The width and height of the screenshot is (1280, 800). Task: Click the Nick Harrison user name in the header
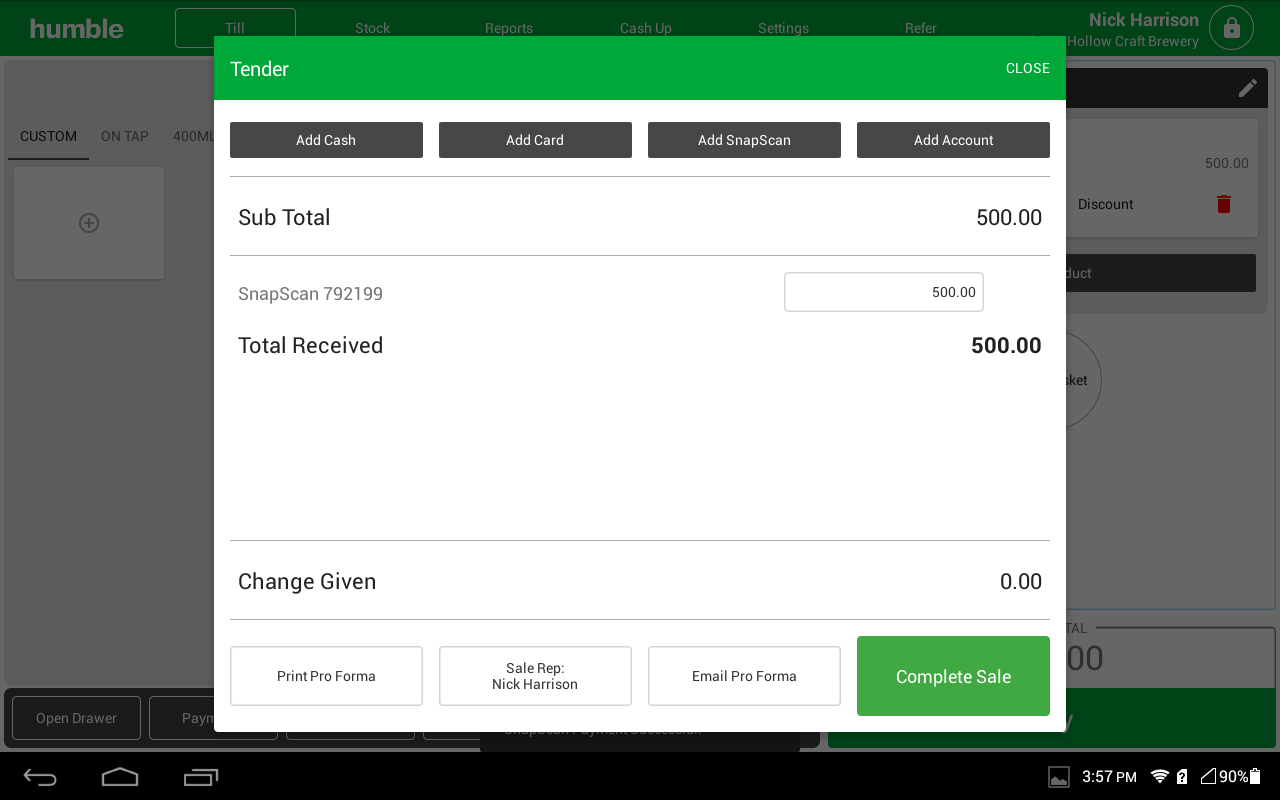click(x=1143, y=20)
